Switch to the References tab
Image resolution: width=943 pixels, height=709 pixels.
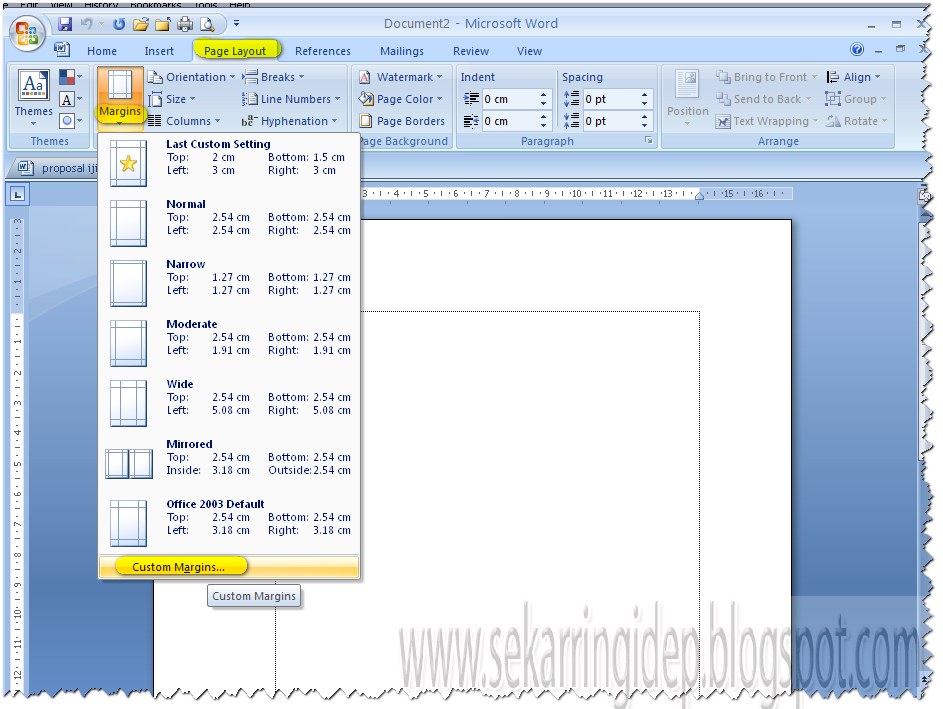(322, 51)
